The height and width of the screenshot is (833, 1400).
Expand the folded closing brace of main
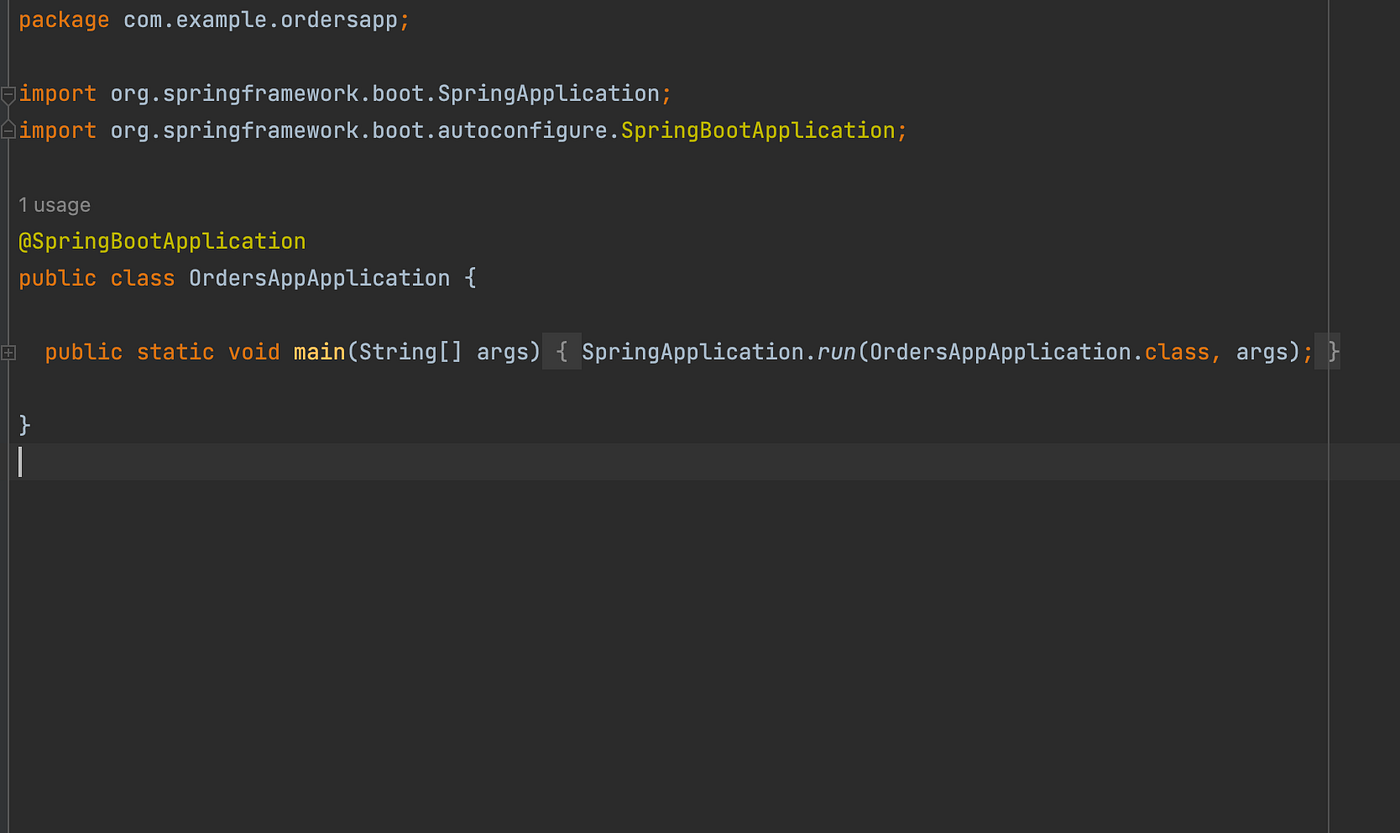pos(1331,351)
